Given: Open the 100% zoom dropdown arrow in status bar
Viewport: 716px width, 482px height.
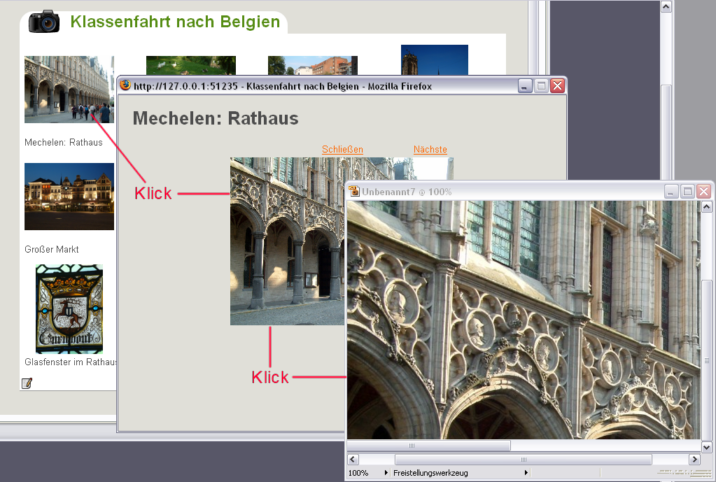Looking at the screenshot, I should point(386,473).
